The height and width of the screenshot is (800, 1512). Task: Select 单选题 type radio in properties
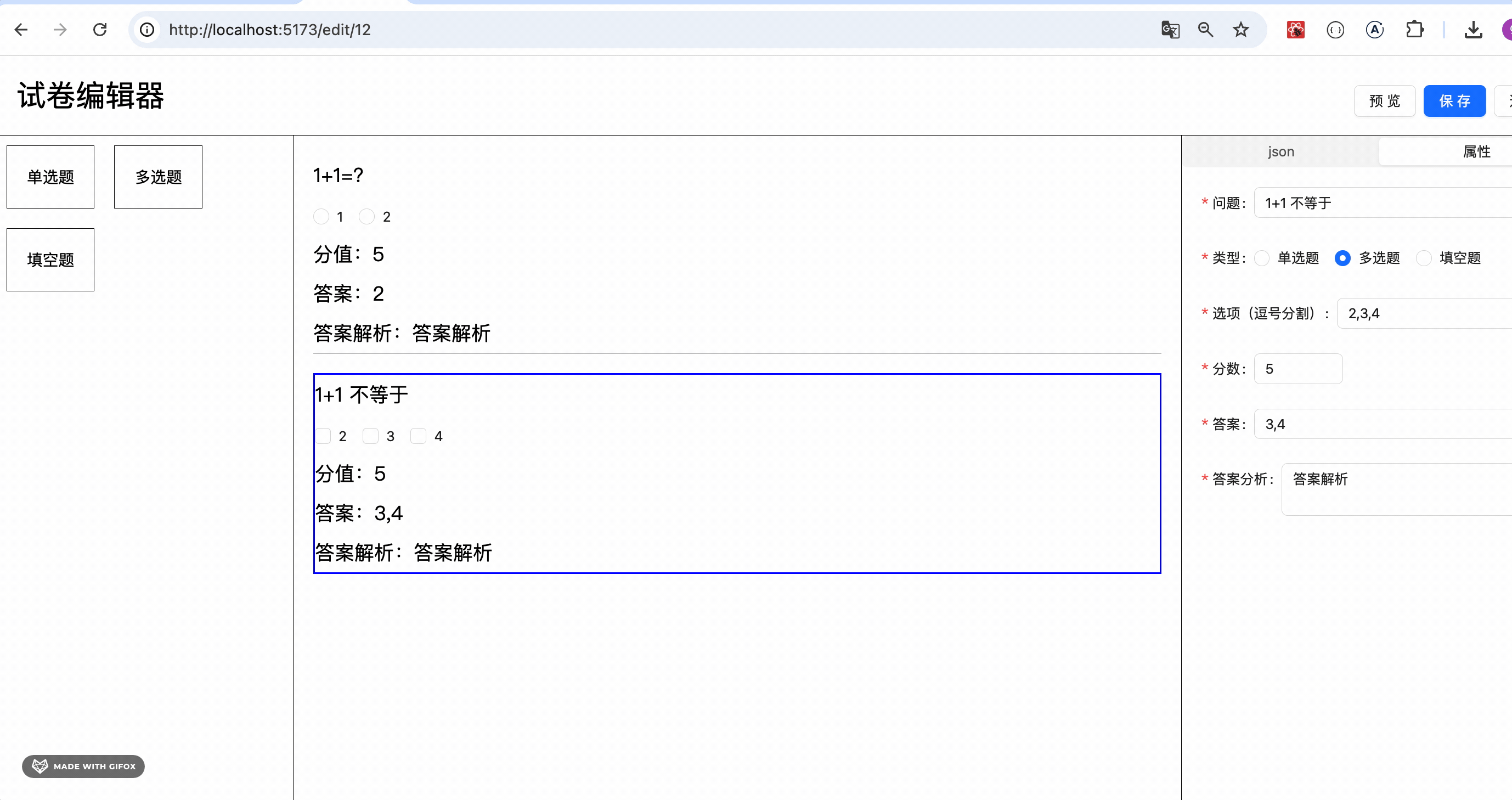point(1262,258)
